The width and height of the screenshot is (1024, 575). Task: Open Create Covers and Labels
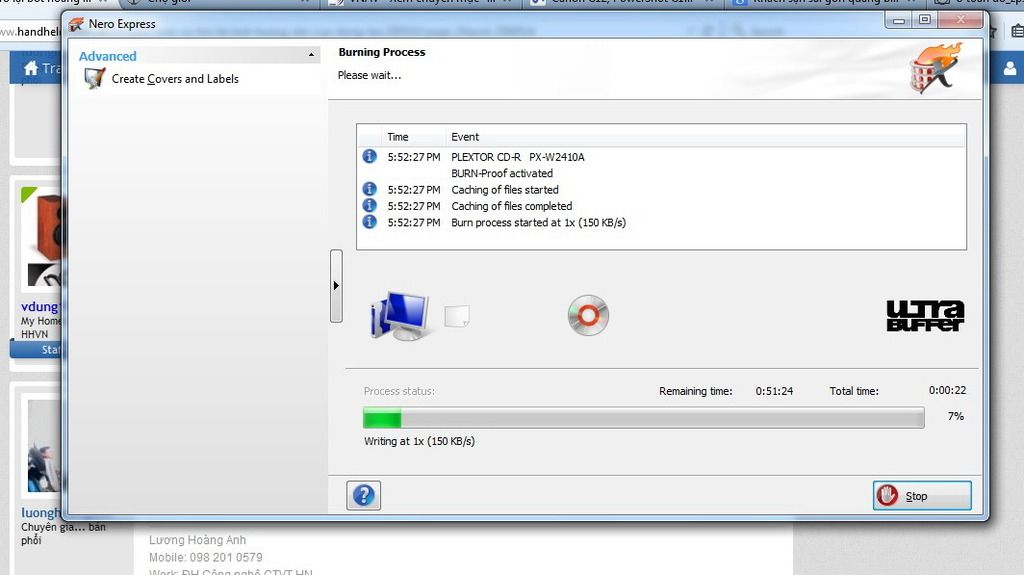tap(175, 79)
